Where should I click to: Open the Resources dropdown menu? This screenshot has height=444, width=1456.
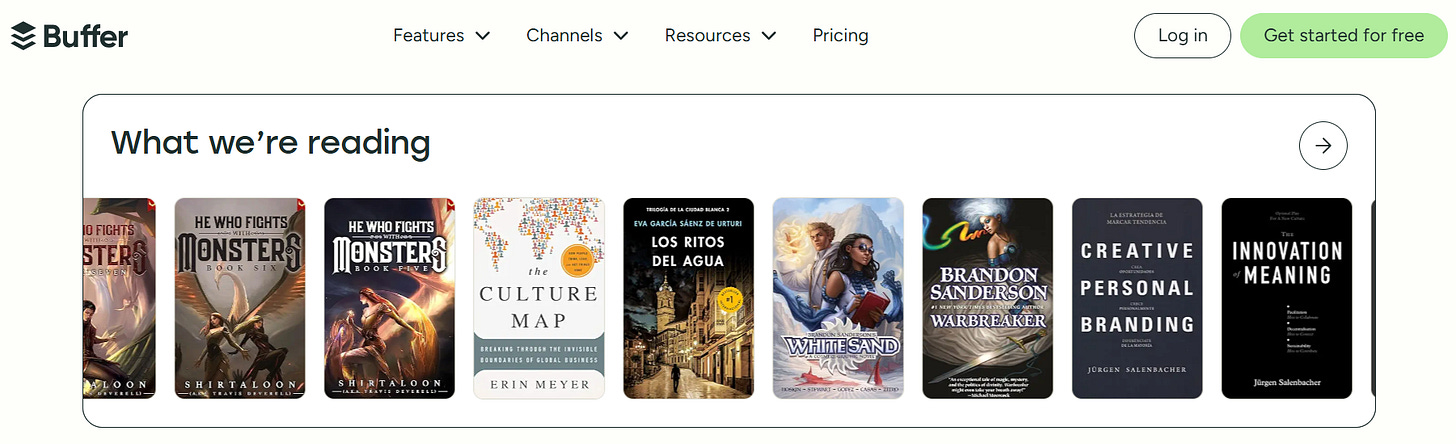click(720, 35)
